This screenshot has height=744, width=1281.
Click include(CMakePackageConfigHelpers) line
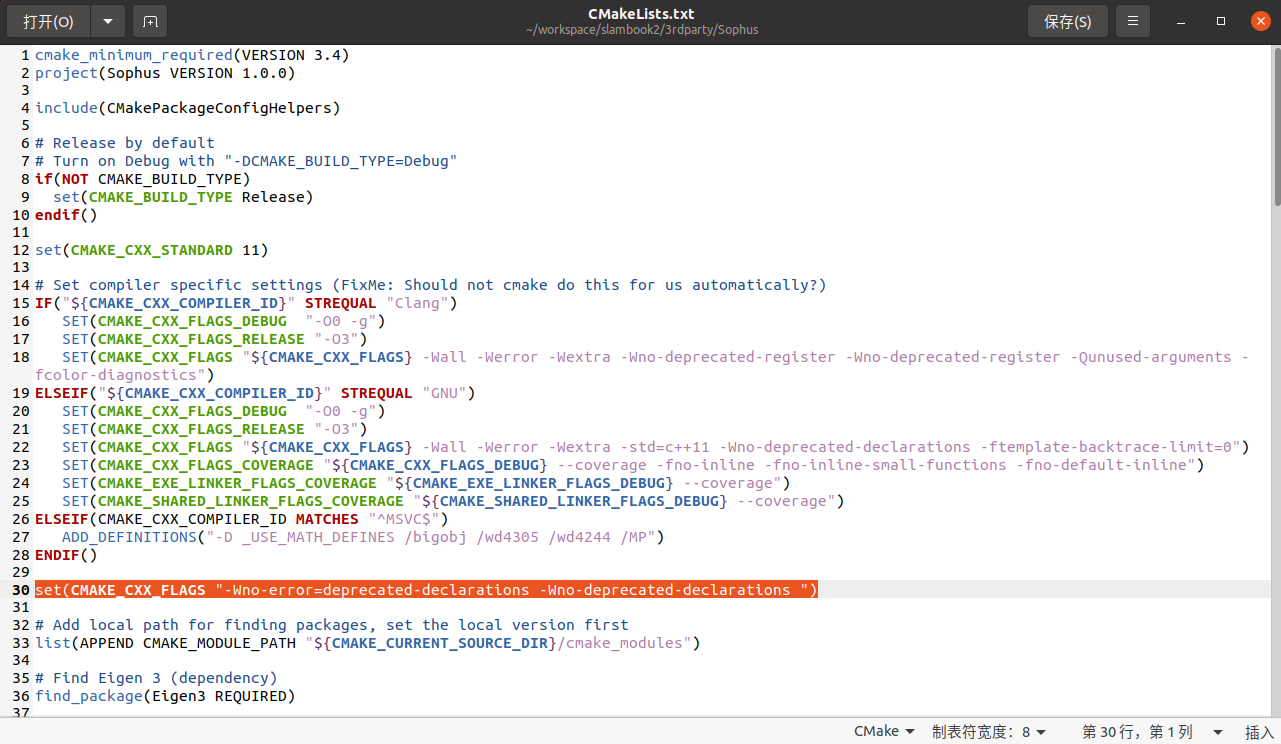click(188, 107)
